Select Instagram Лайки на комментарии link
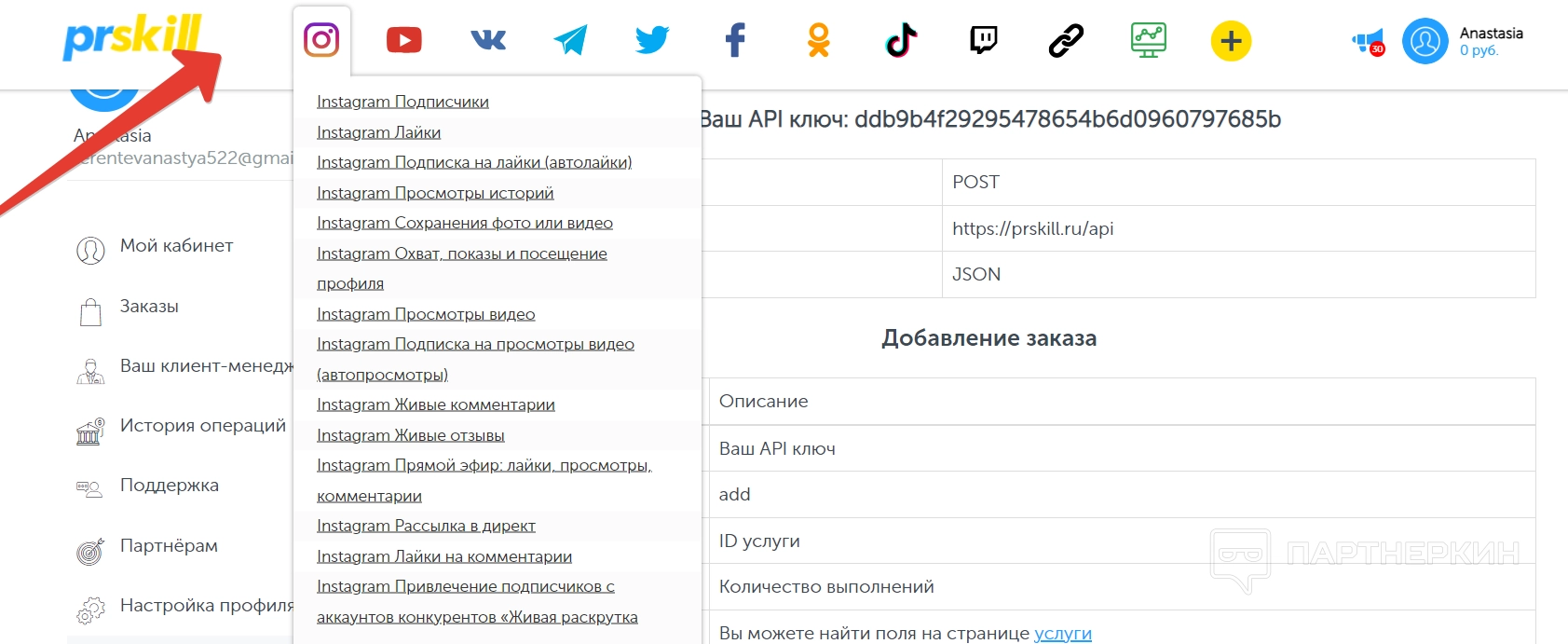Screen dimensions: 1568x644 (444, 556)
